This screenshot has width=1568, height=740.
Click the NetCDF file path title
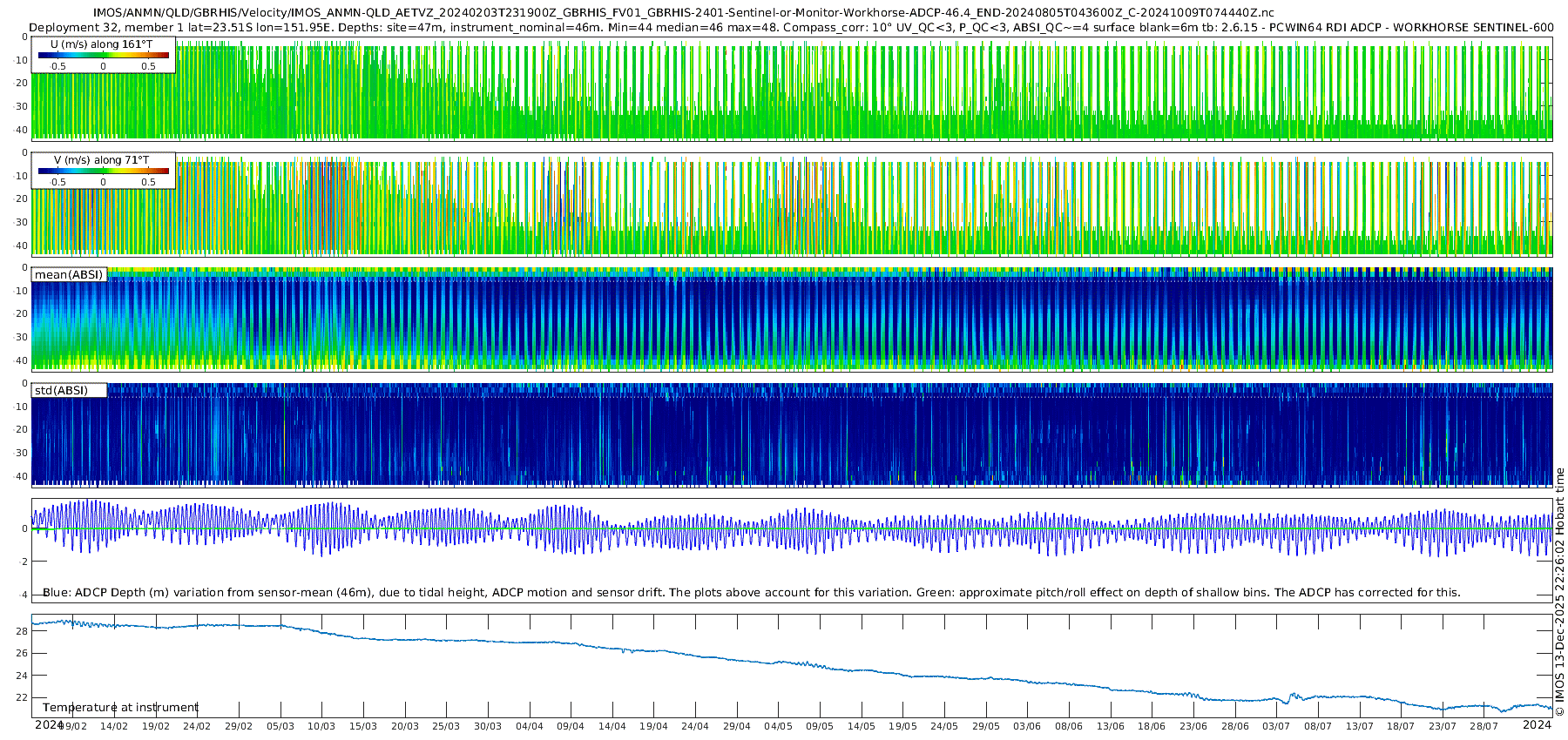684,13
